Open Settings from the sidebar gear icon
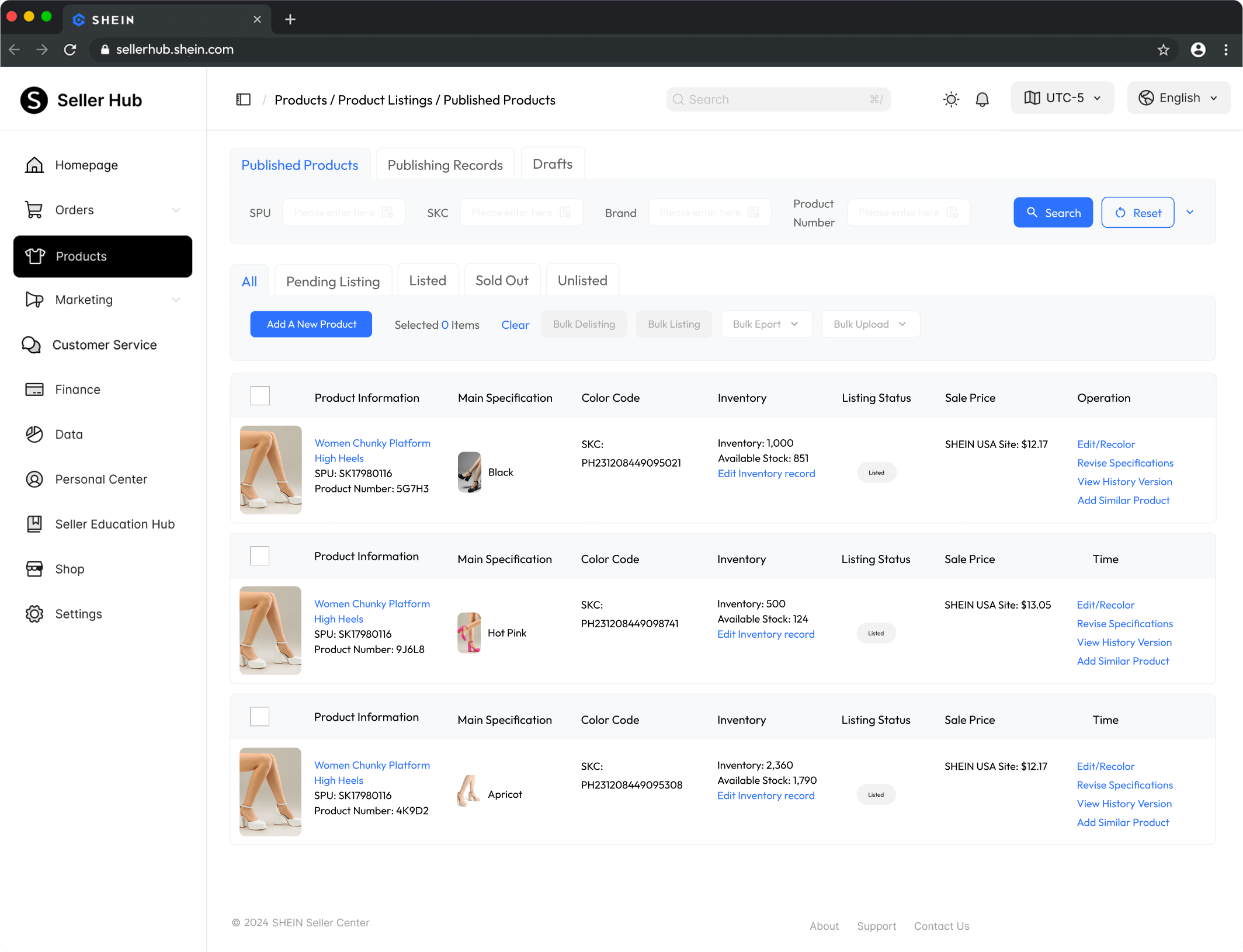Viewport: 1243px width, 952px height. click(x=34, y=613)
